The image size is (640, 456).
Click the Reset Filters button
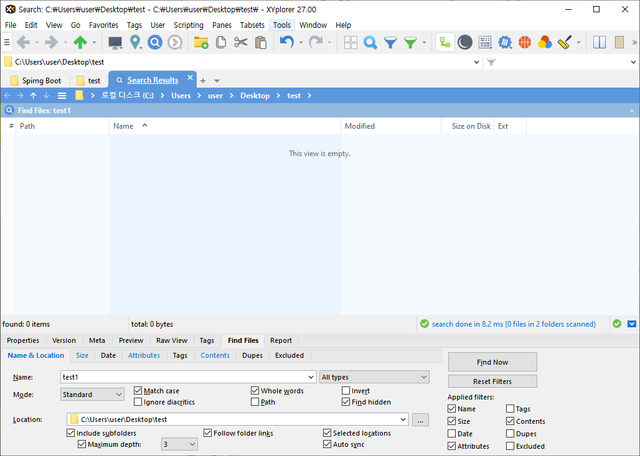tap(492, 381)
